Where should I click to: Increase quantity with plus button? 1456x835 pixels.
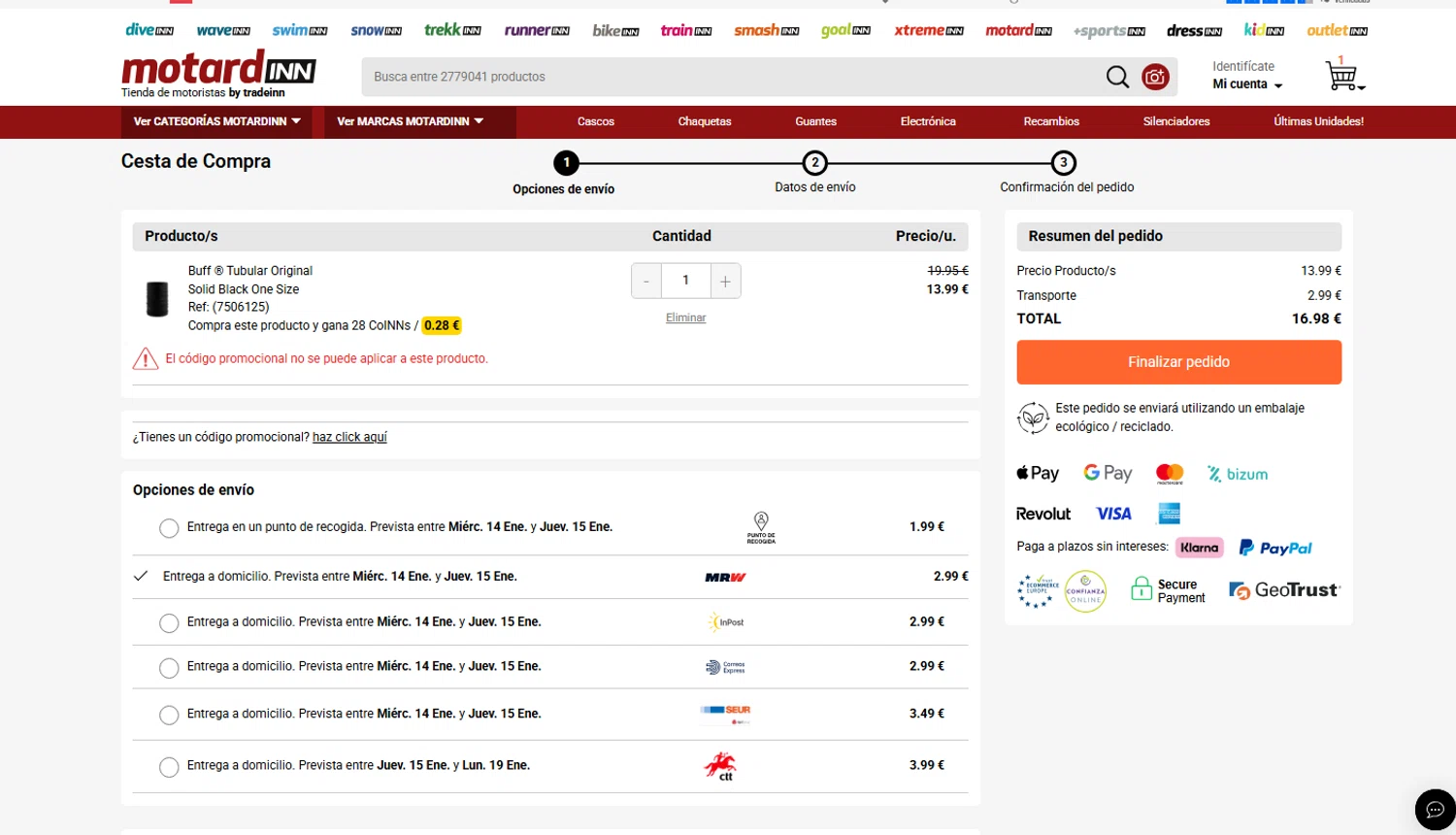click(x=725, y=281)
